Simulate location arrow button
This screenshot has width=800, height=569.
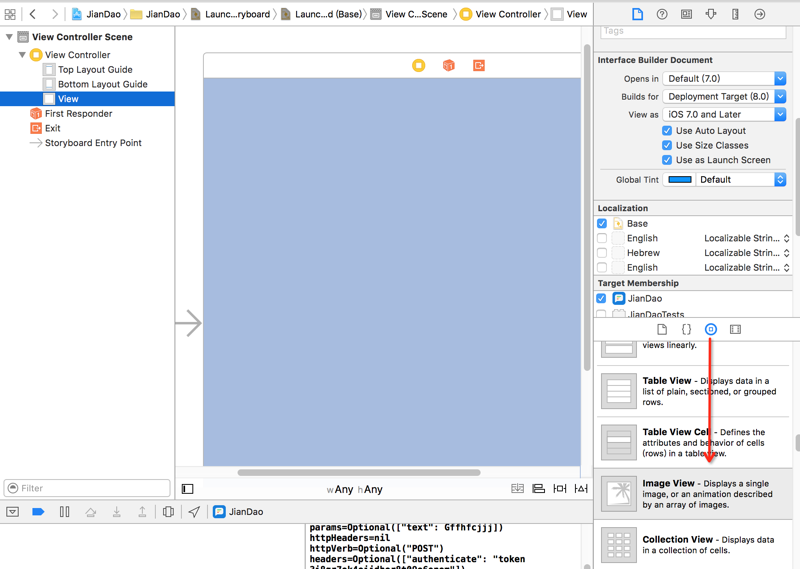pos(194,511)
